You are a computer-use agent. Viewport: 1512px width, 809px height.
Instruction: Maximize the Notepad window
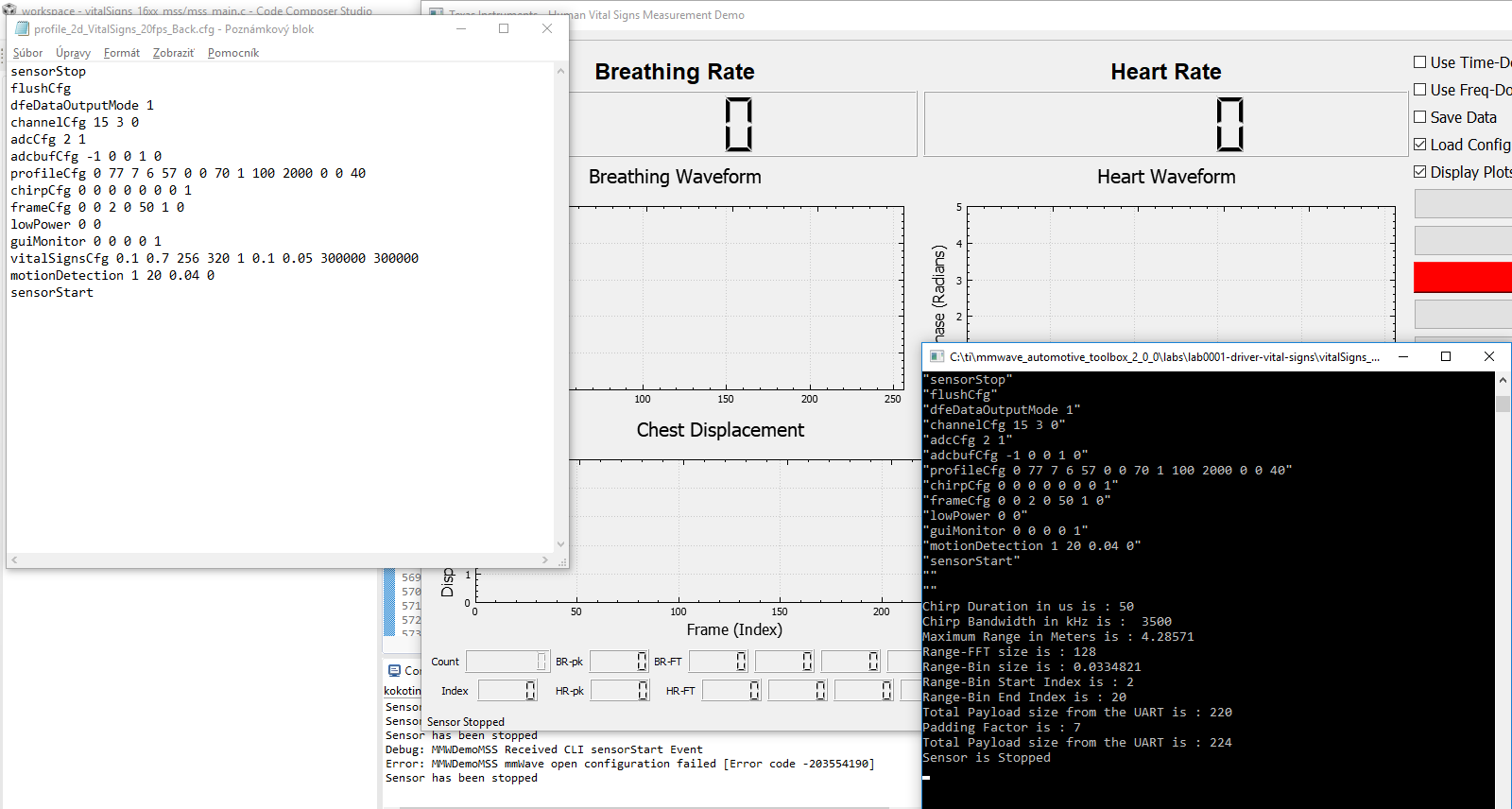tap(504, 28)
